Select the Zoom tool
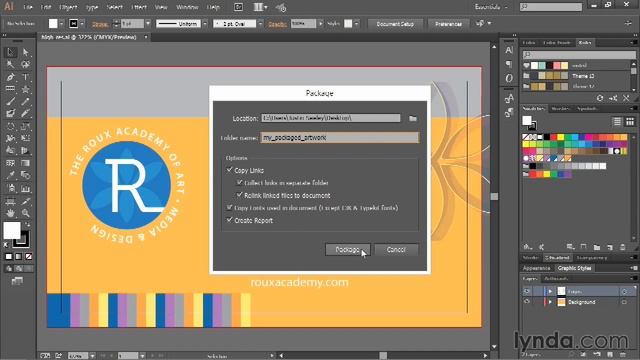Viewport: 640px width, 360px height. (25, 213)
